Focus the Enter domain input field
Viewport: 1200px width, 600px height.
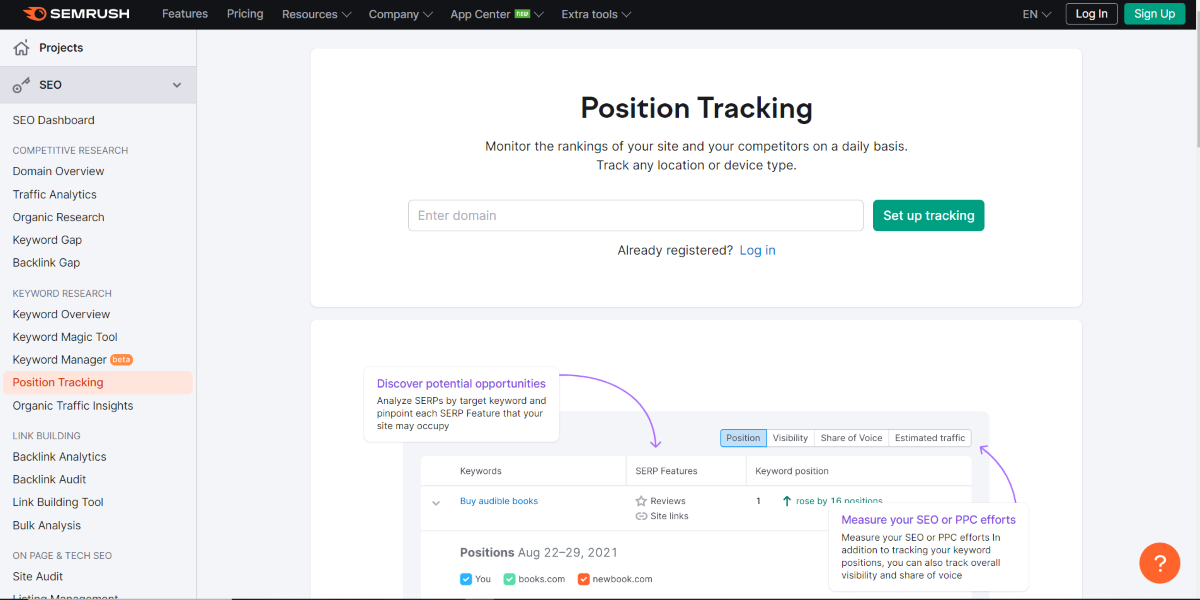tap(635, 215)
